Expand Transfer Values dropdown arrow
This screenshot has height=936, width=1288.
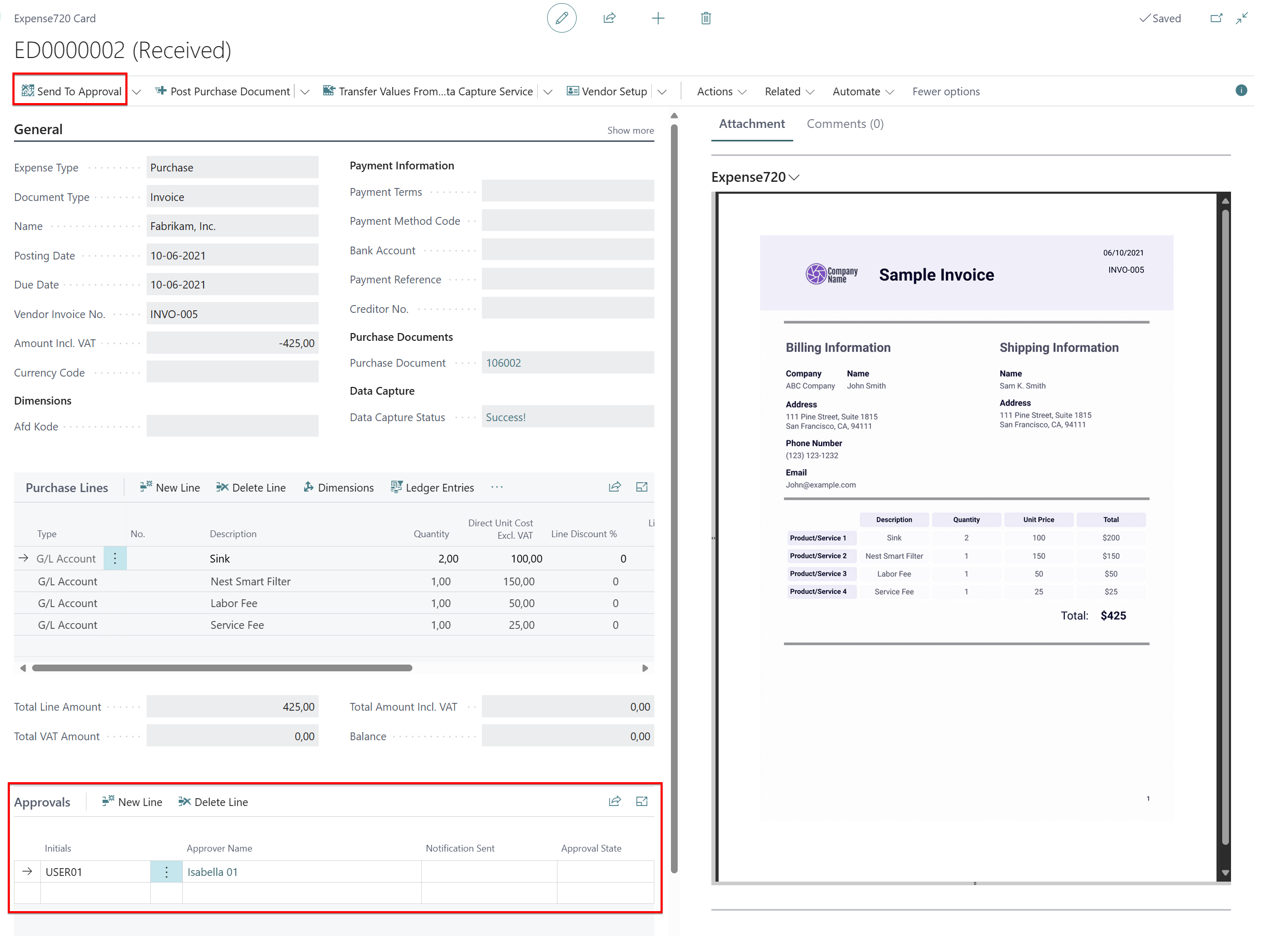(x=548, y=92)
